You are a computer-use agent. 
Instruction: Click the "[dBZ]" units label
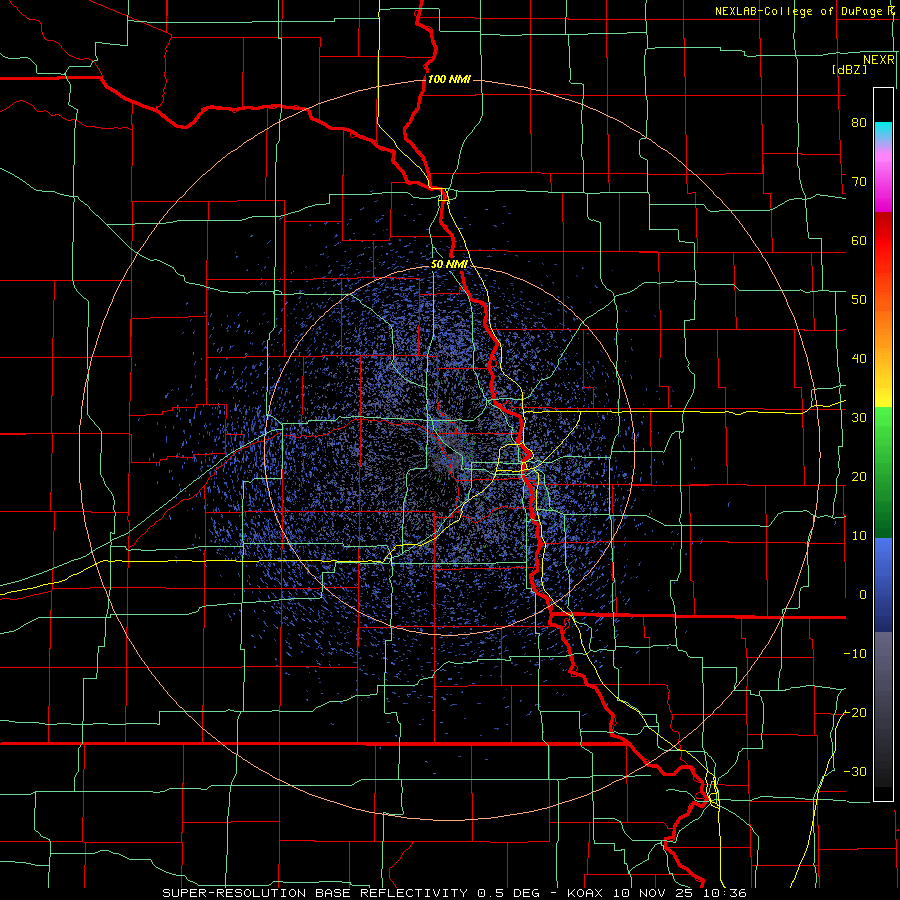coord(849,69)
